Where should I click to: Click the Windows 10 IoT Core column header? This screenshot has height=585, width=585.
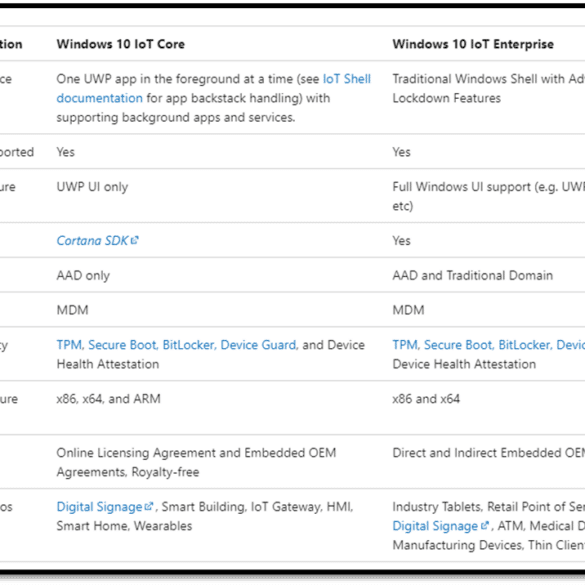121,44
